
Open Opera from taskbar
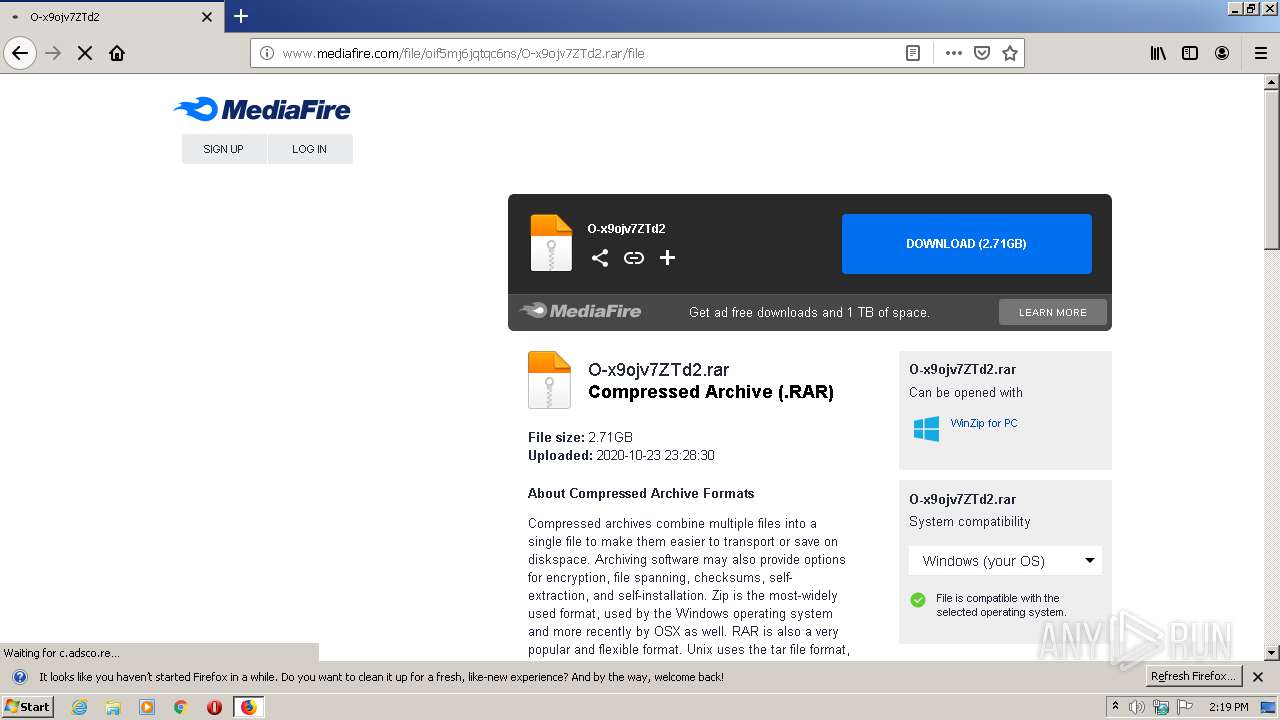214,707
